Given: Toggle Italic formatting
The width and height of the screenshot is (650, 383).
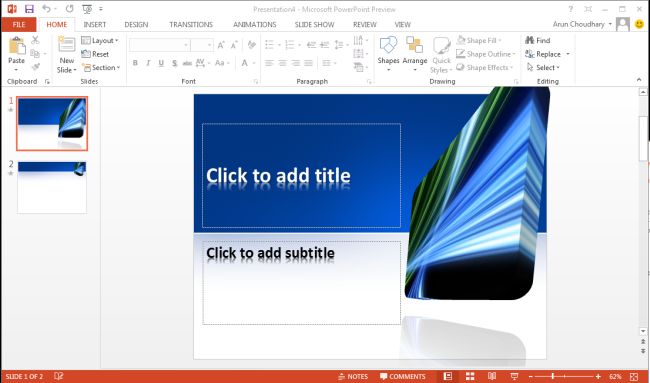Looking at the screenshot, I should pyautogui.click(x=148, y=63).
